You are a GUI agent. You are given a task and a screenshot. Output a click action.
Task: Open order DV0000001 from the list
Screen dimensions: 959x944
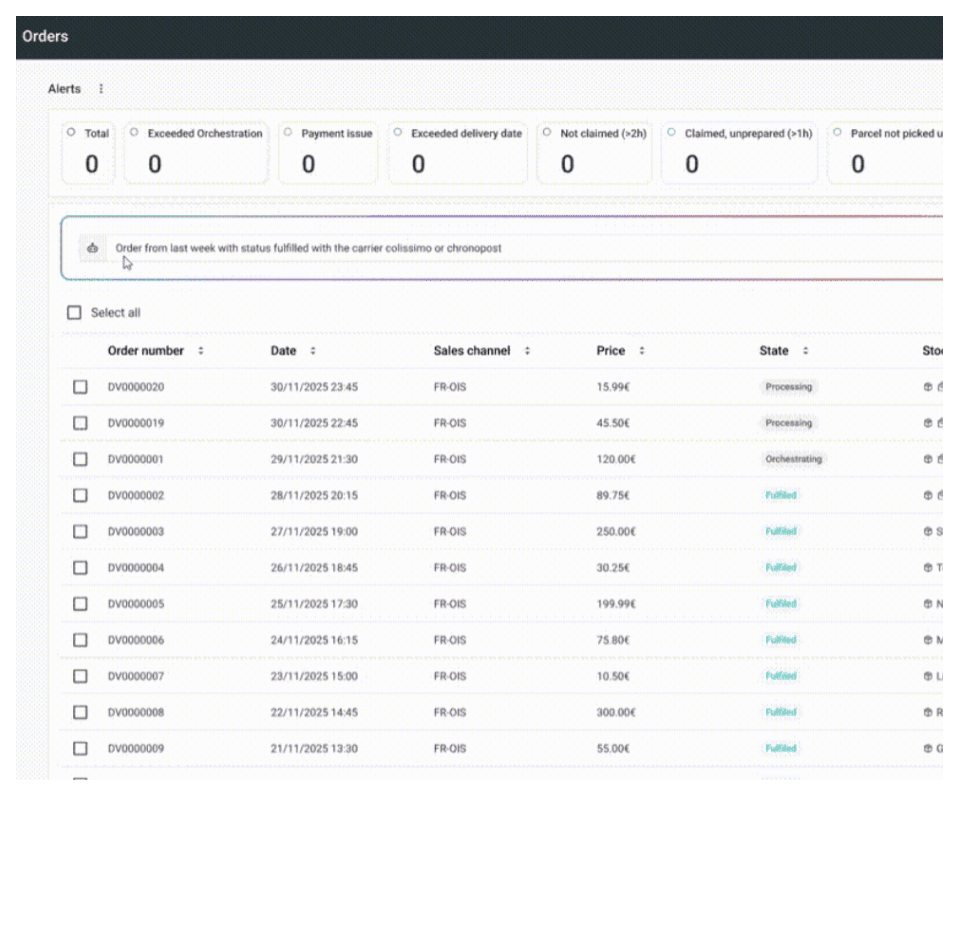coord(136,460)
